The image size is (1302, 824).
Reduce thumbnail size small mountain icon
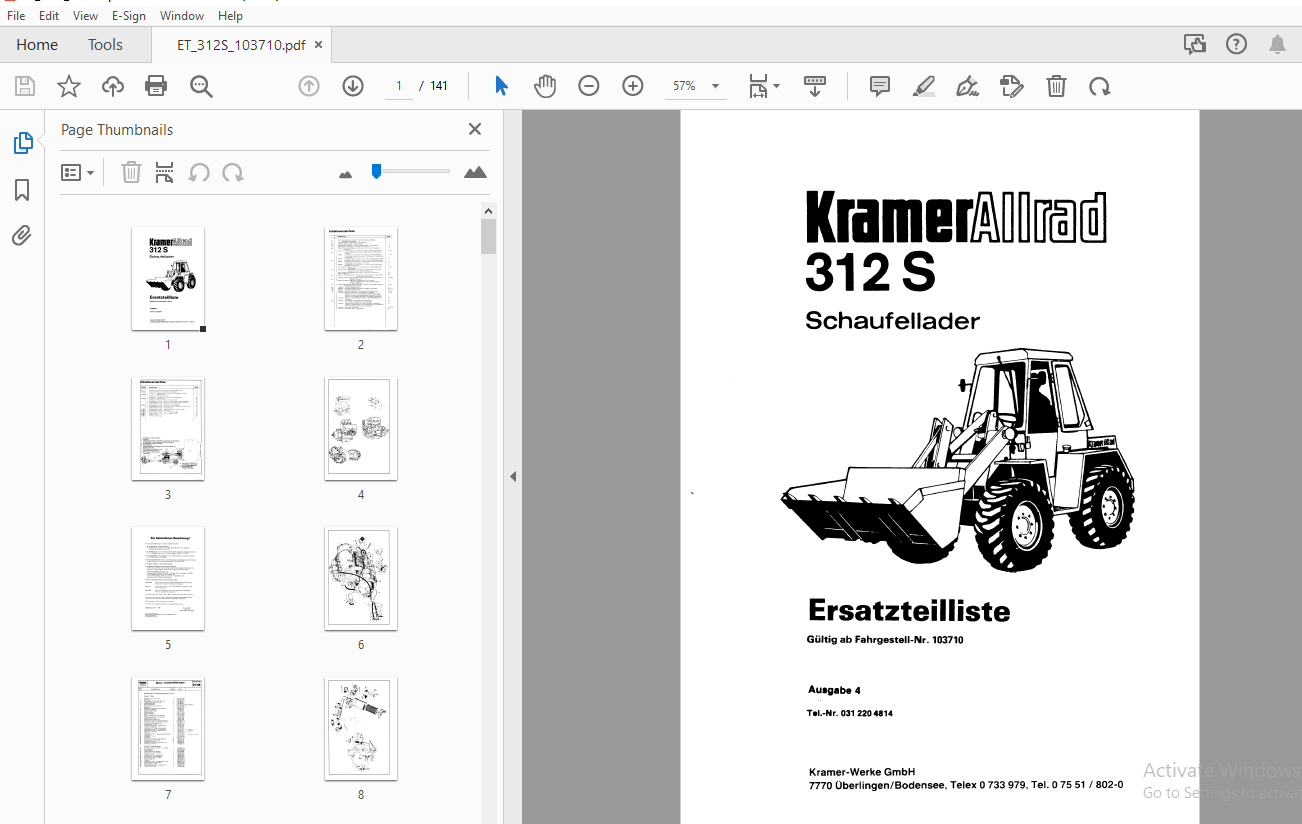(346, 174)
